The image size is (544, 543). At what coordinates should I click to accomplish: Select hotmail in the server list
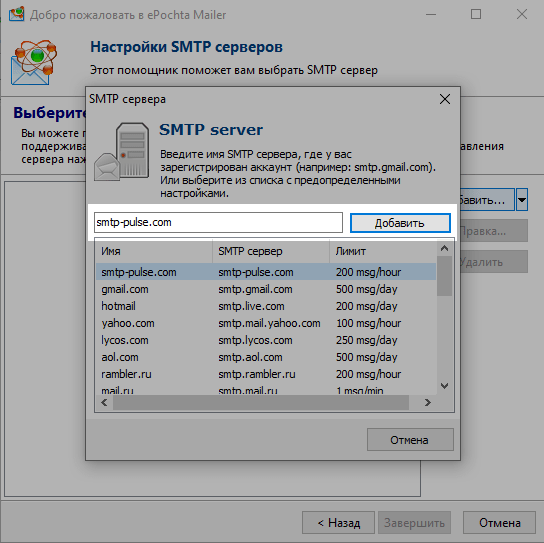pyautogui.click(x=118, y=306)
